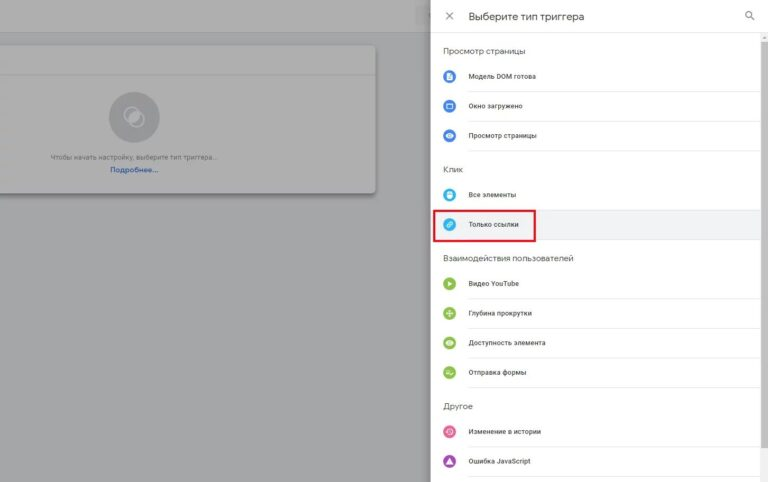Open the Подробнее... link
This screenshot has width=768, height=482.
click(134, 170)
